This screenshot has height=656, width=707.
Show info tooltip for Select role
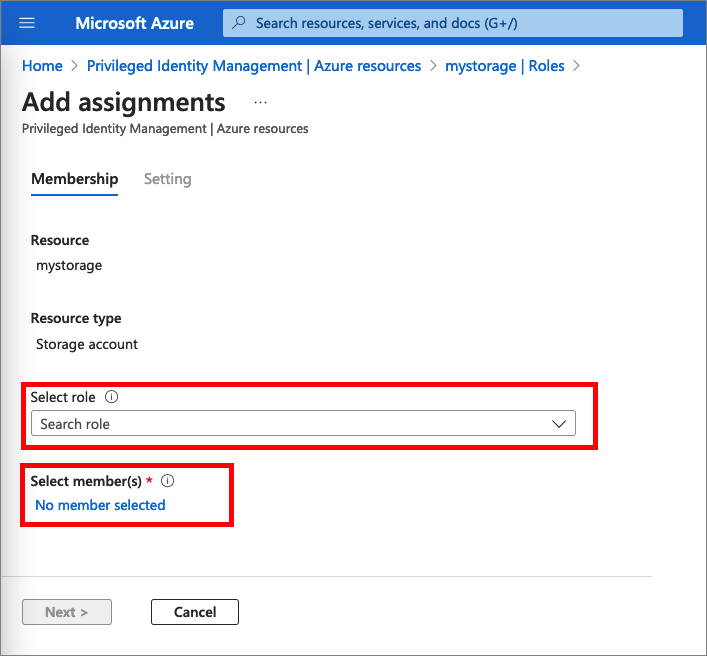click(x=111, y=397)
